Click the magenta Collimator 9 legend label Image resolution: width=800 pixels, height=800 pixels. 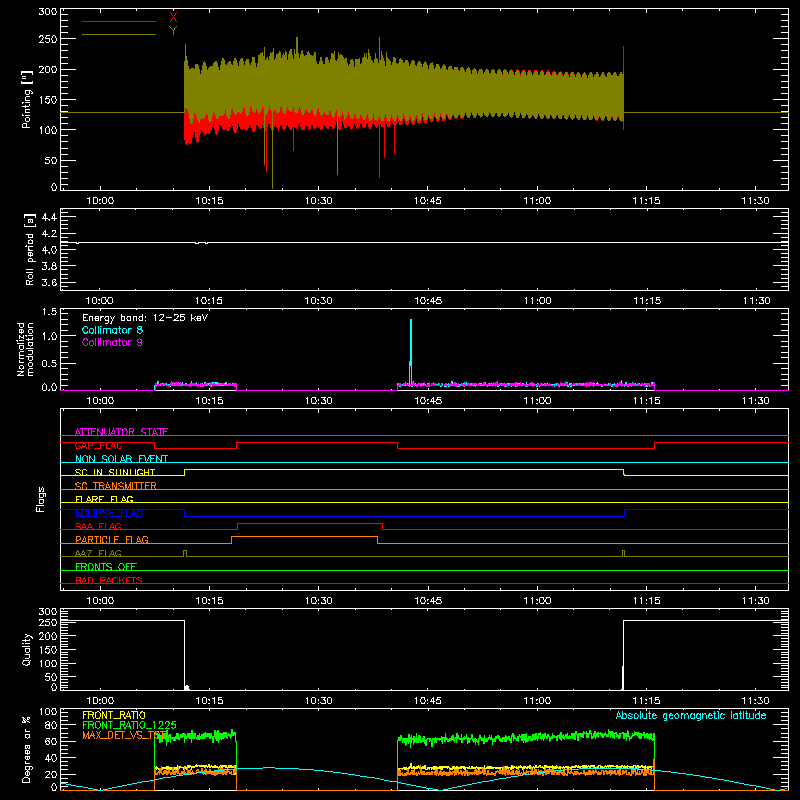tap(112, 342)
